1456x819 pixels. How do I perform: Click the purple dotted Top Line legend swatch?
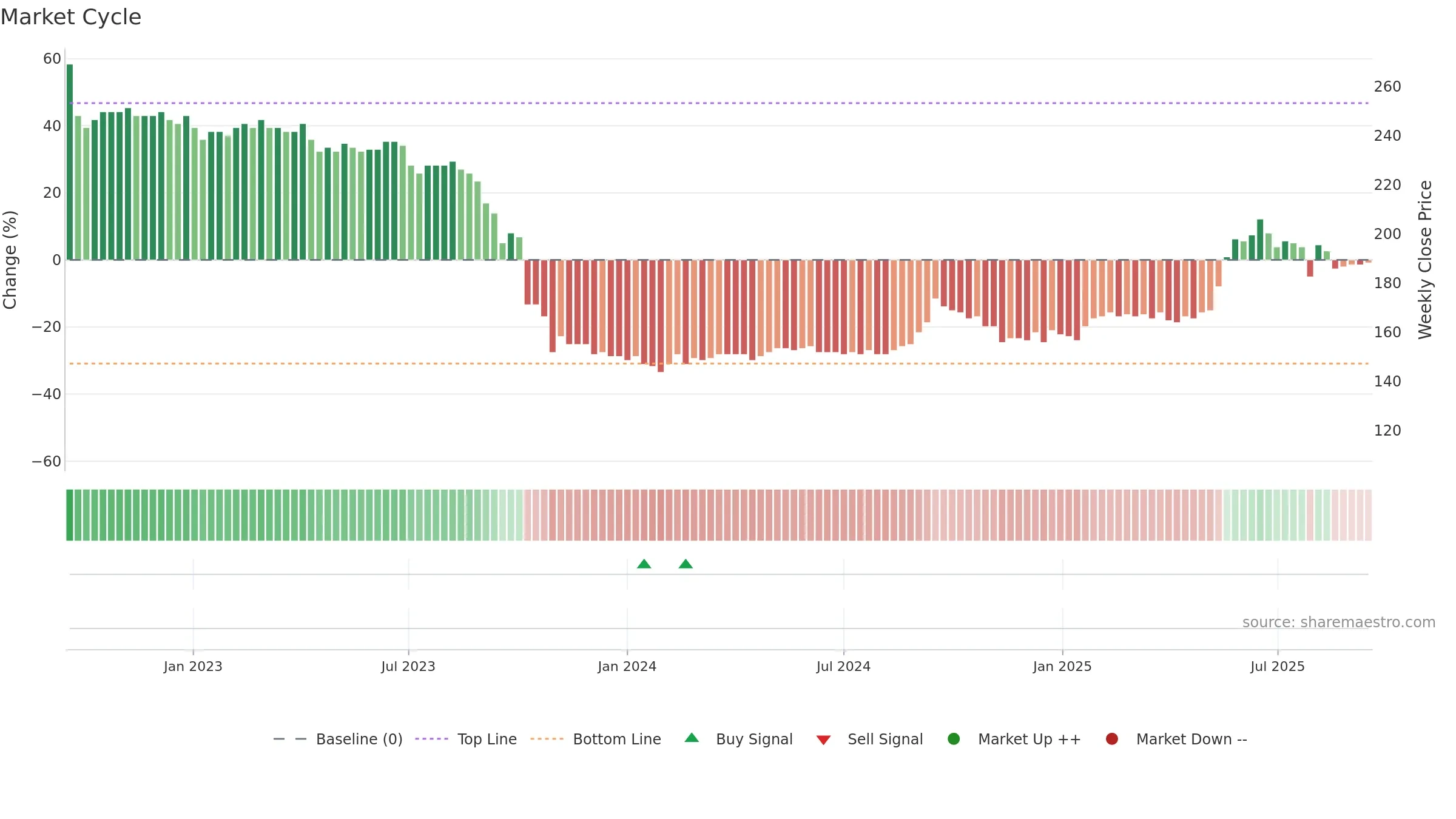(x=431, y=739)
